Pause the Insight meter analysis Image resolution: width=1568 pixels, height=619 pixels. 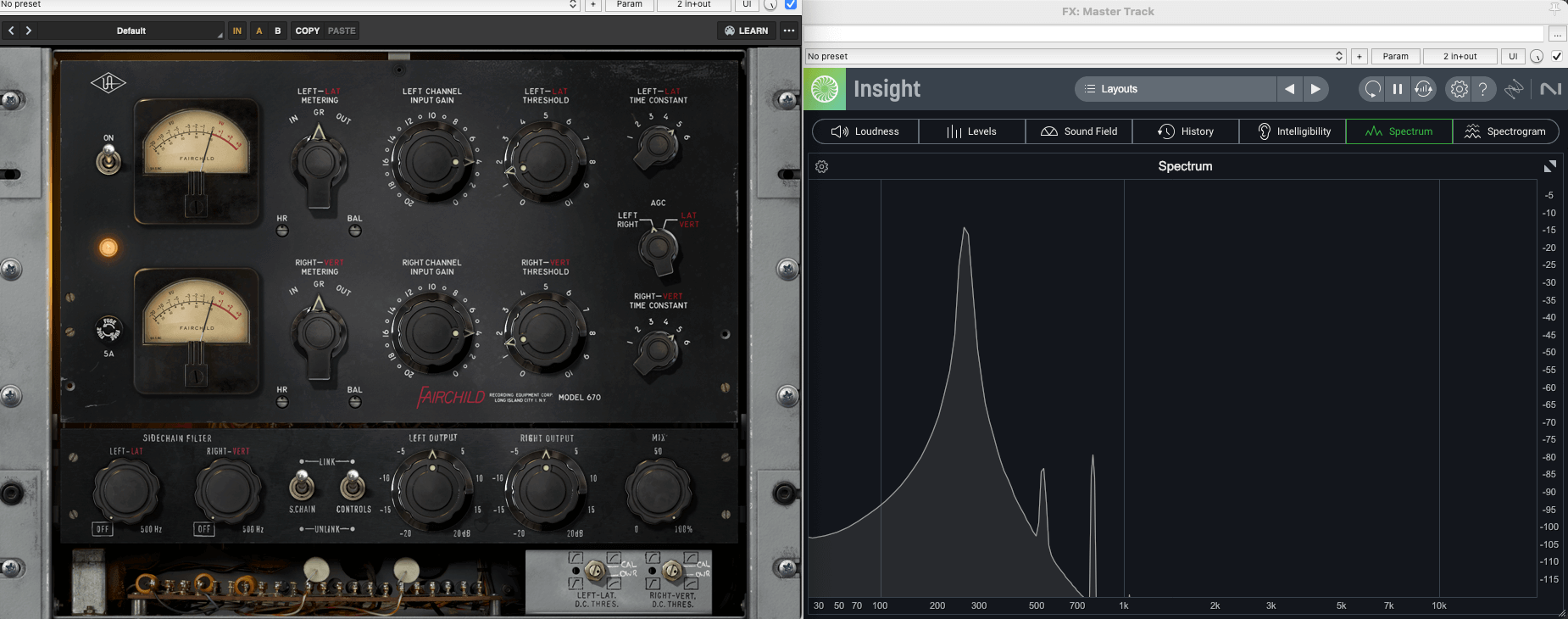pyautogui.click(x=1398, y=89)
